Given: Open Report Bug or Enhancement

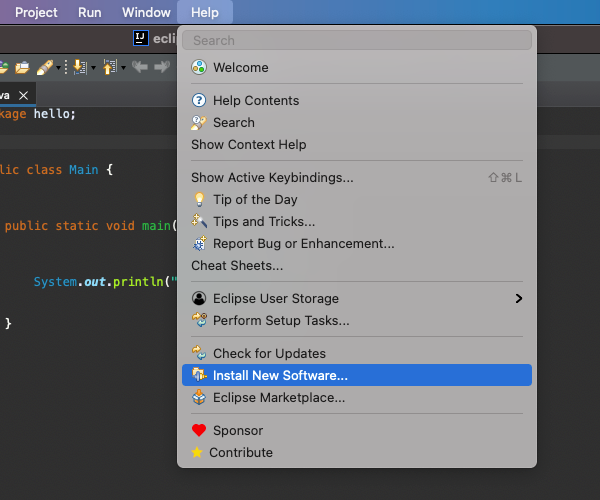Looking at the screenshot, I should coord(303,244).
